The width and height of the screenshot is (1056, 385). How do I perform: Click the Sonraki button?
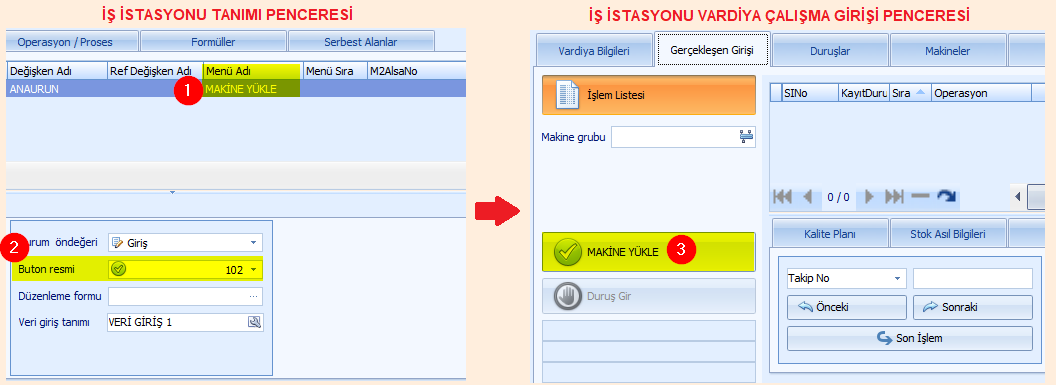pyautogui.click(x=972, y=307)
